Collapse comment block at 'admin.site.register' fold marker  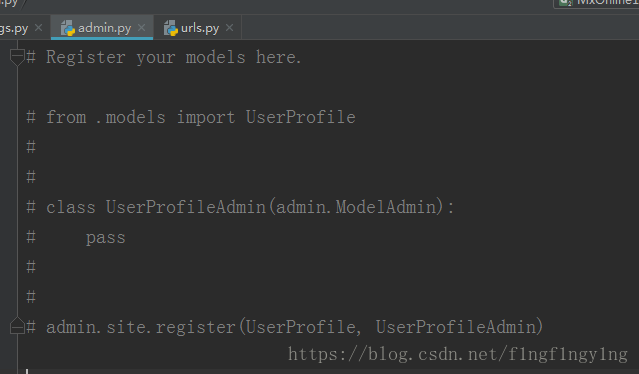click(17, 326)
